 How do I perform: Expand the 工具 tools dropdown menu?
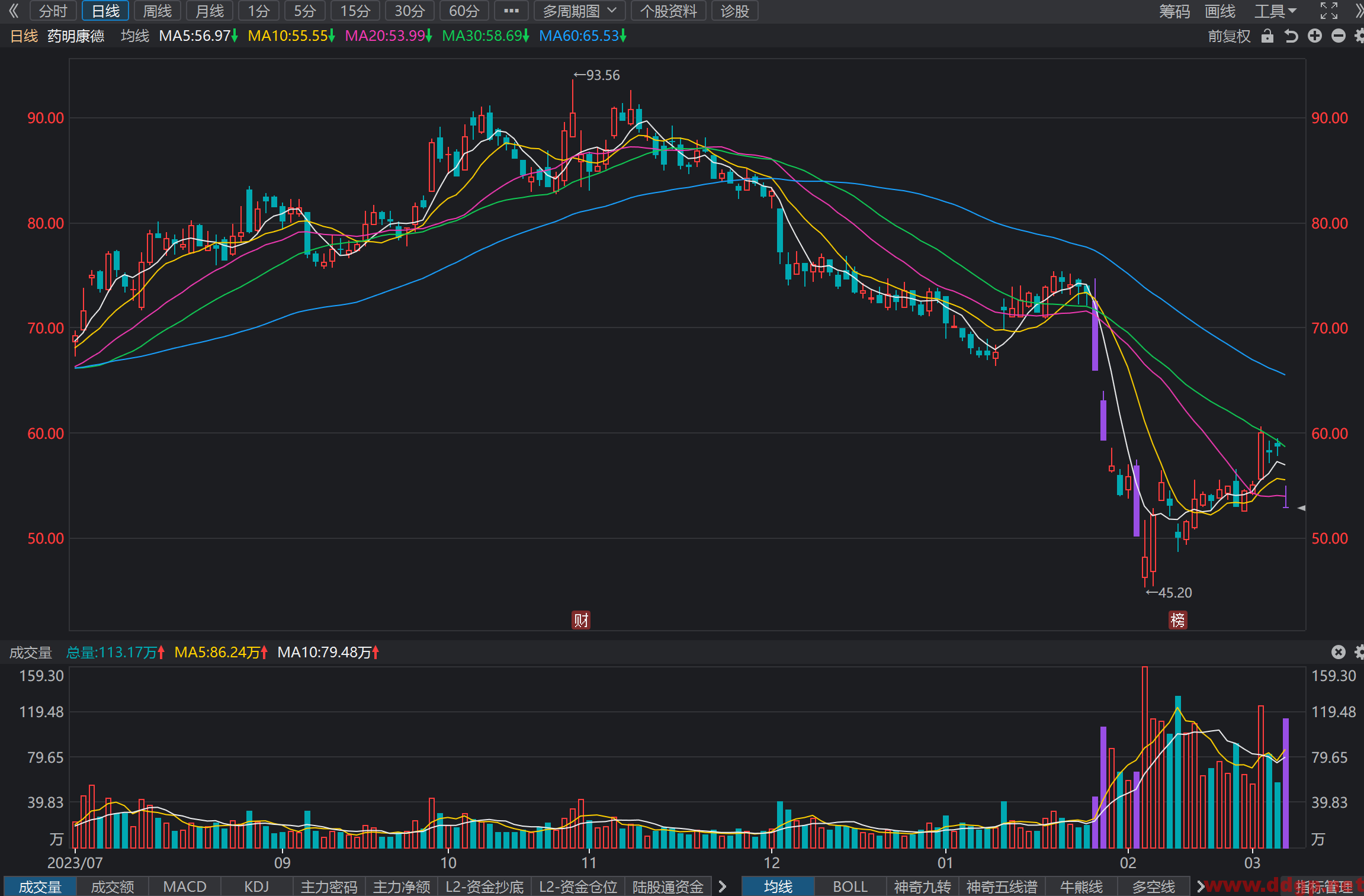pyautogui.click(x=1275, y=11)
